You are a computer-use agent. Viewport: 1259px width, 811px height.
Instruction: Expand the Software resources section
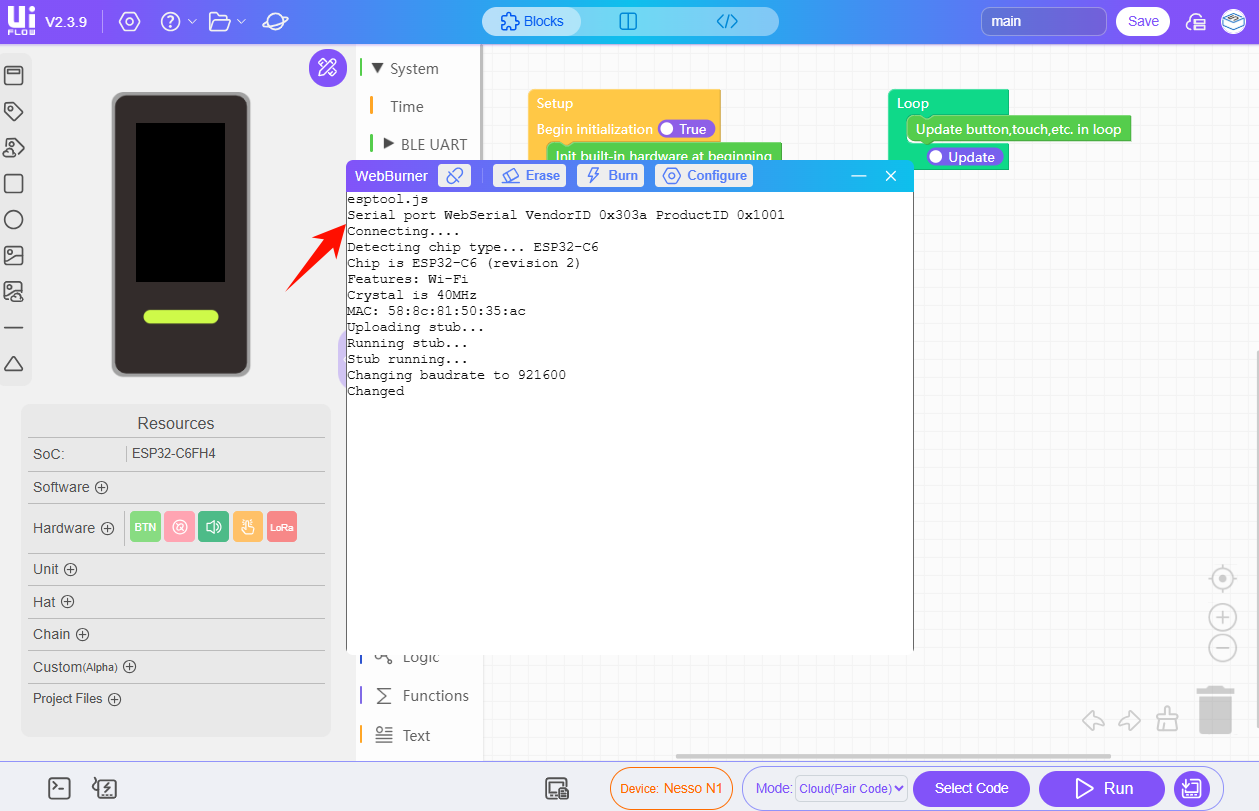101,487
